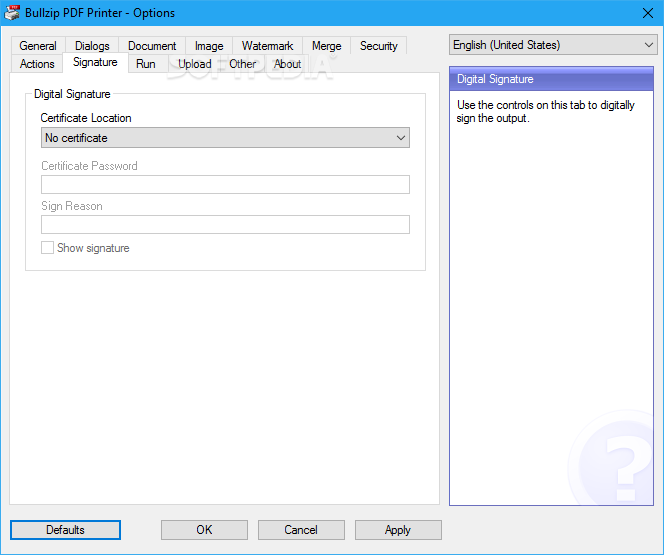Click the Certificate Password field
Screen dimensions: 664x555
tap(225, 185)
